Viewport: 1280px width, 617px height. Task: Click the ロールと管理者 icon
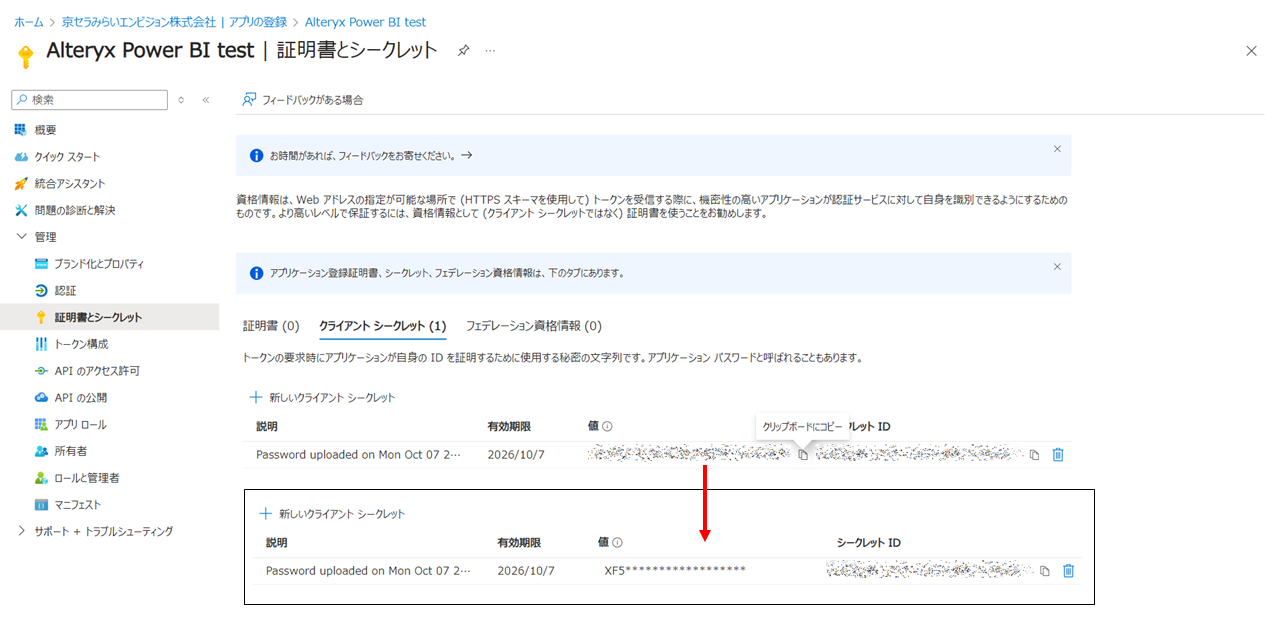point(41,478)
